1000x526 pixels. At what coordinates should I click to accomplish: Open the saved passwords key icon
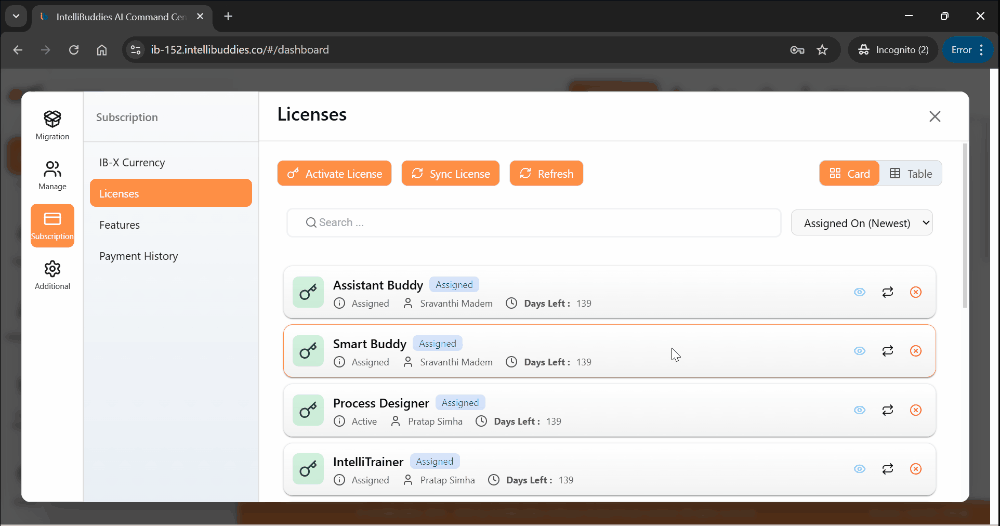797,50
